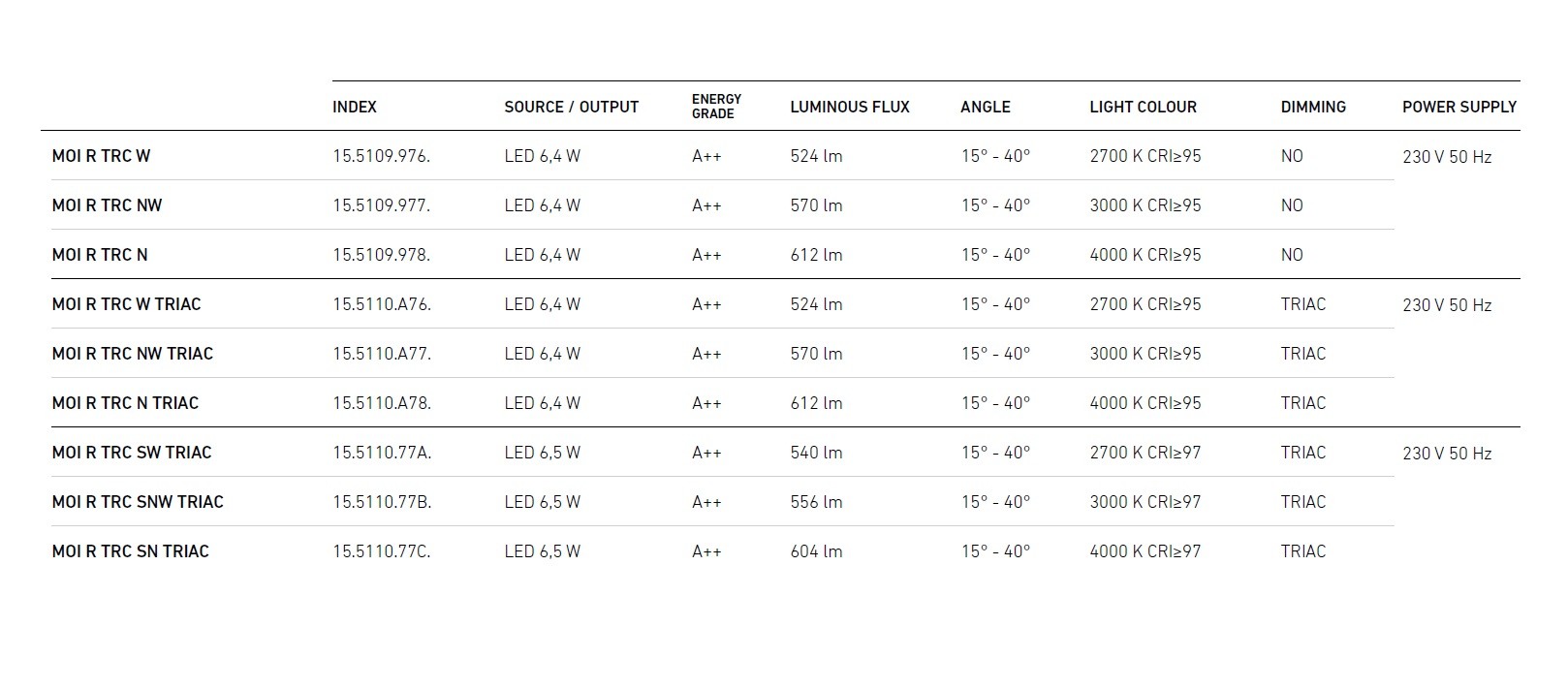
Task: Click the INDEX column header
Action: 355,107
